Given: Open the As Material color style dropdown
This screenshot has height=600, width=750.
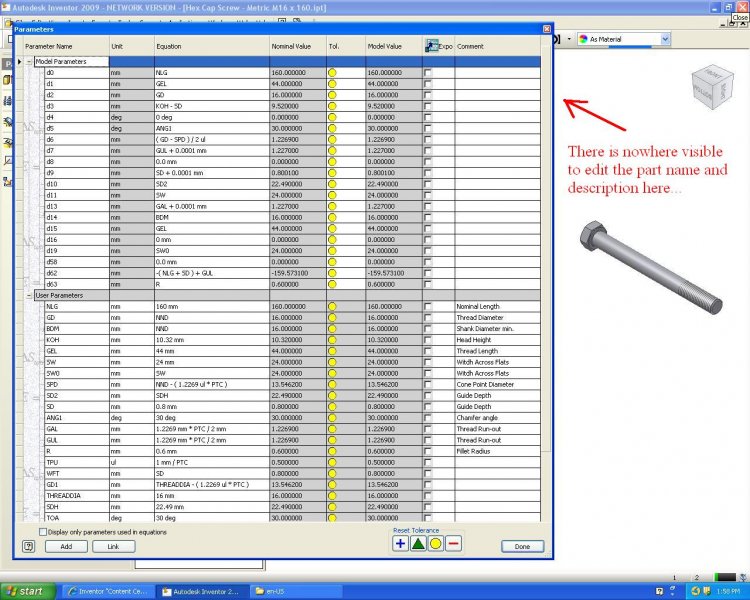Looking at the screenshot, I should (x=665, y=39).
